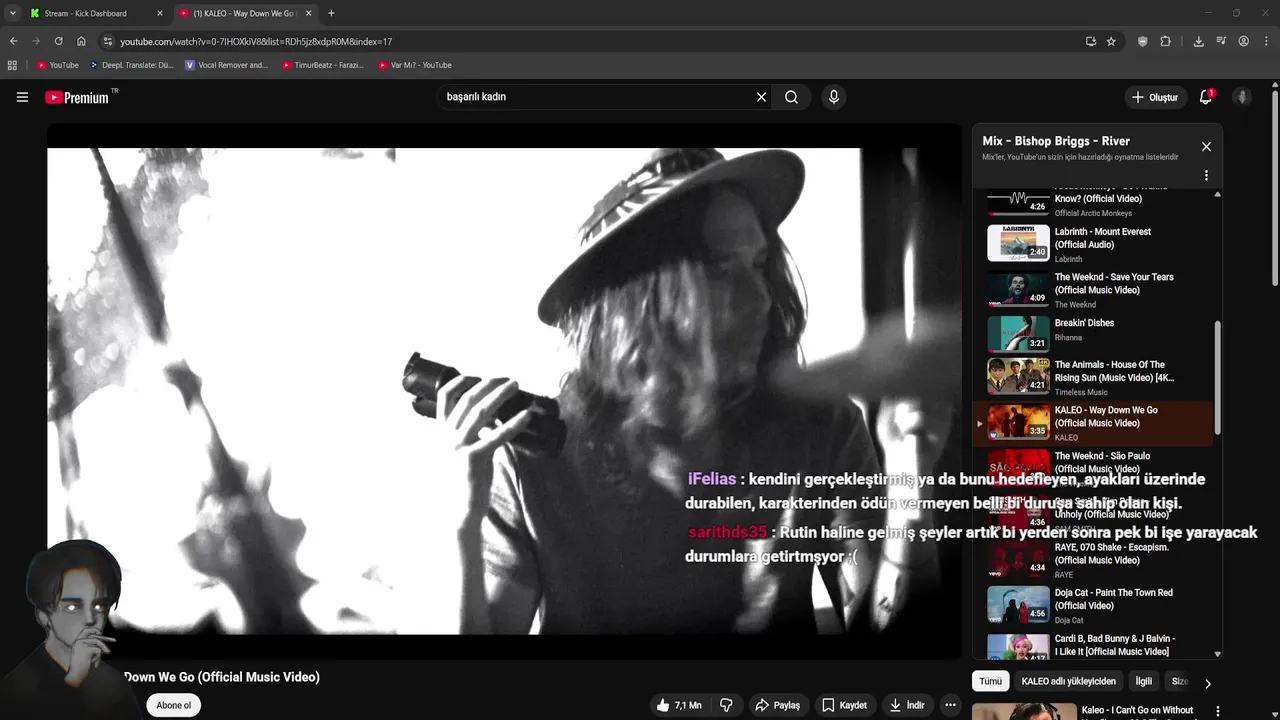
Task: Open Mix playlist three-dot options
Action: coord(1206,175)
